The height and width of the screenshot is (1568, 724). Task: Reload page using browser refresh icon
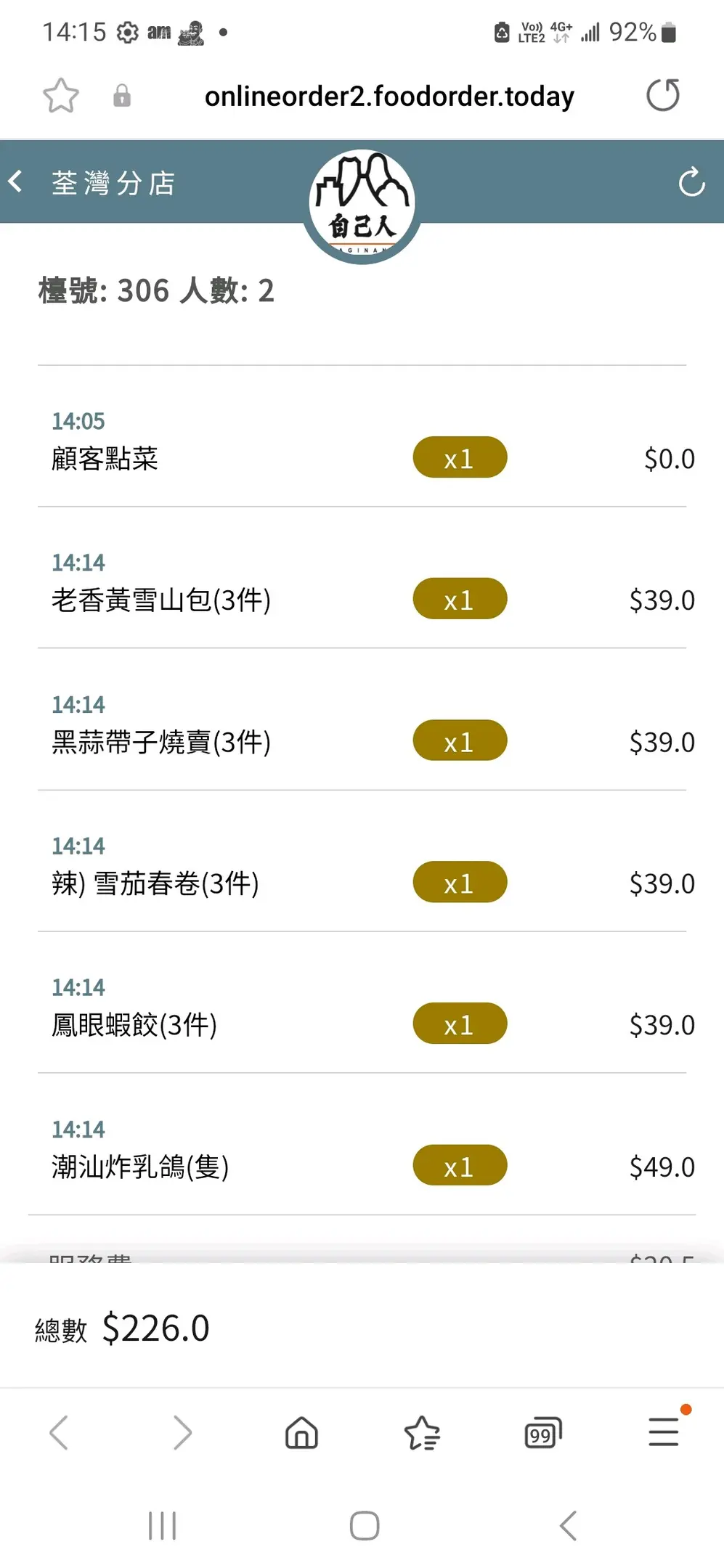[x=662, y=95]
